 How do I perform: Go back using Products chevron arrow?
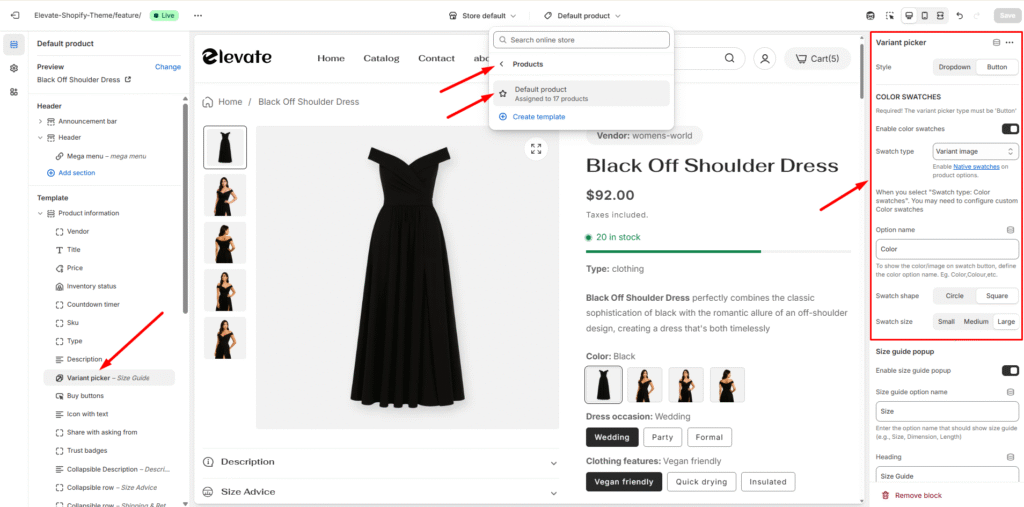pos(501,64)
